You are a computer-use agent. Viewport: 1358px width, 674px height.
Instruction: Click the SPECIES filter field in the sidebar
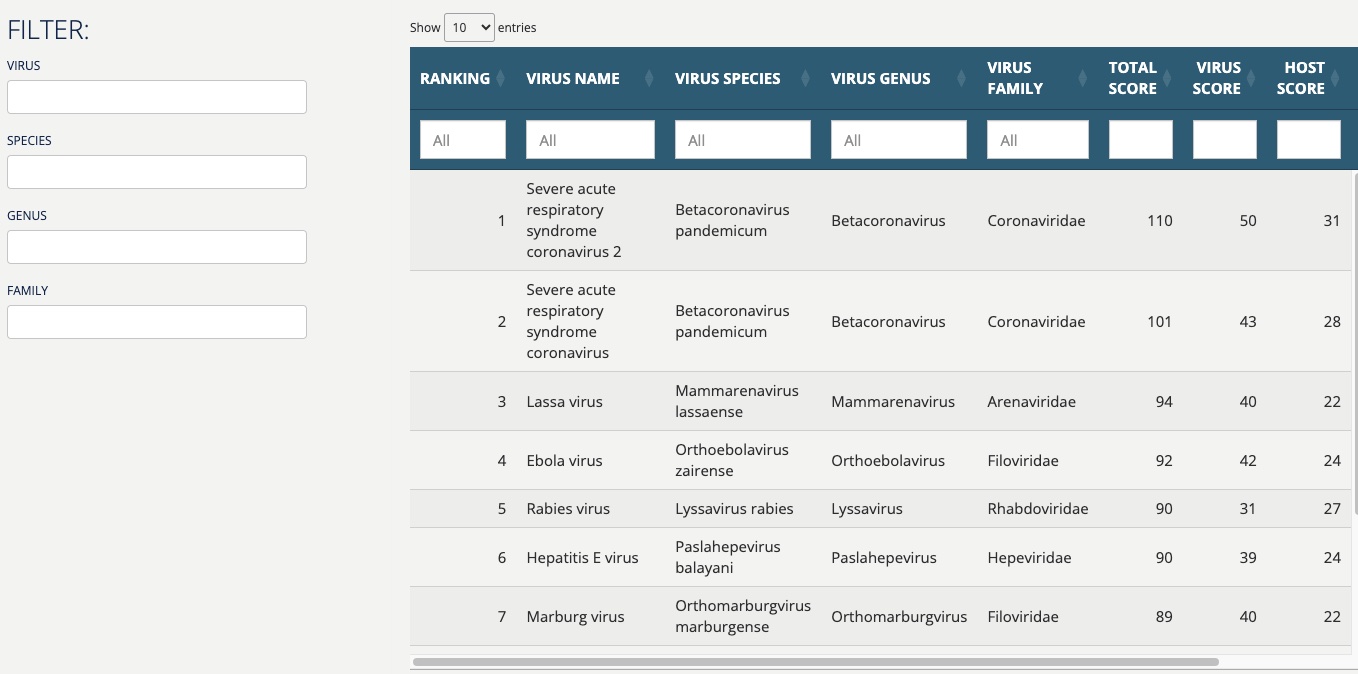tap(157, 171)
